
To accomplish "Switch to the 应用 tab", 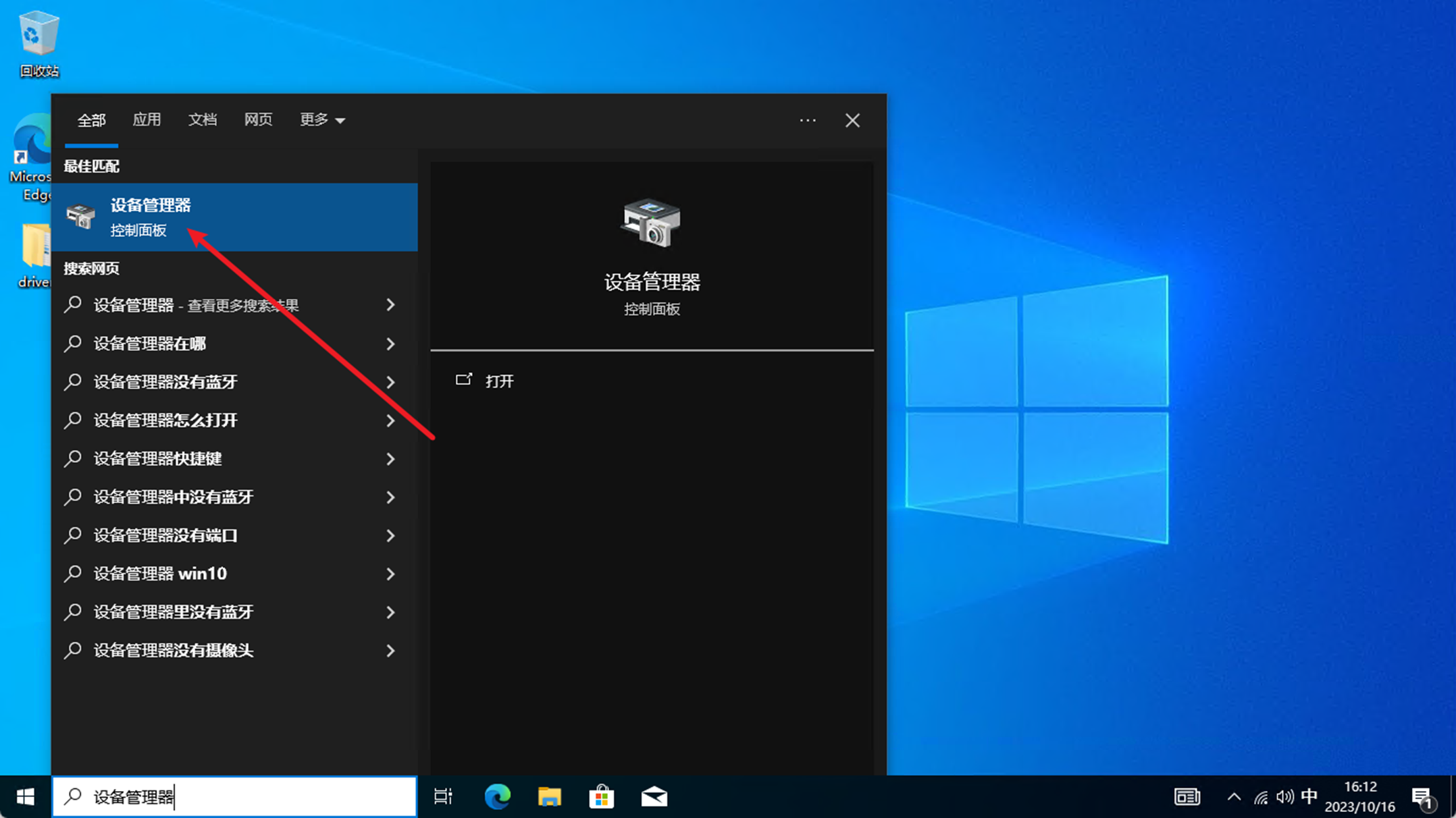I will 147,119.
